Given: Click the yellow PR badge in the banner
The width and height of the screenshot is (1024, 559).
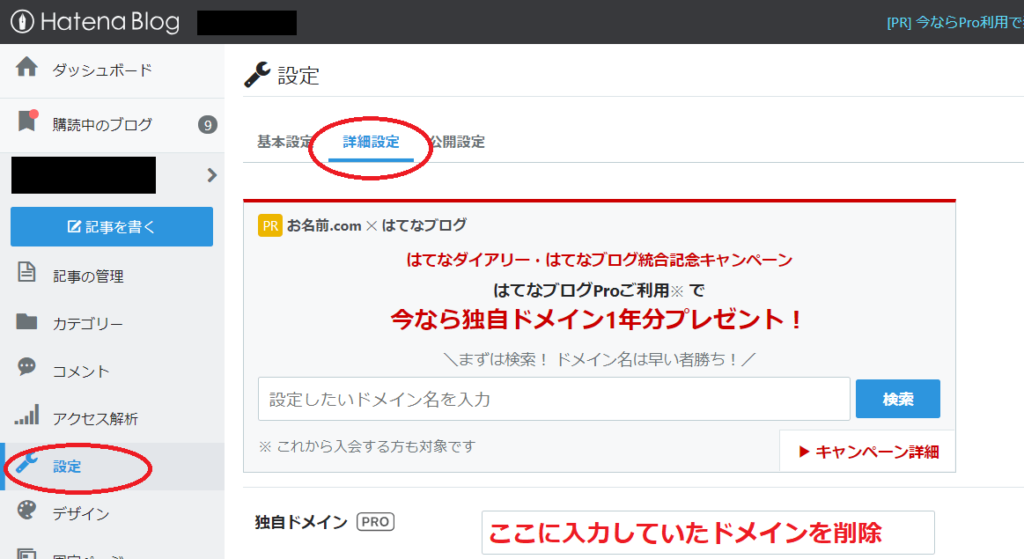Looking at the screenshot, I should coord(270,226).
